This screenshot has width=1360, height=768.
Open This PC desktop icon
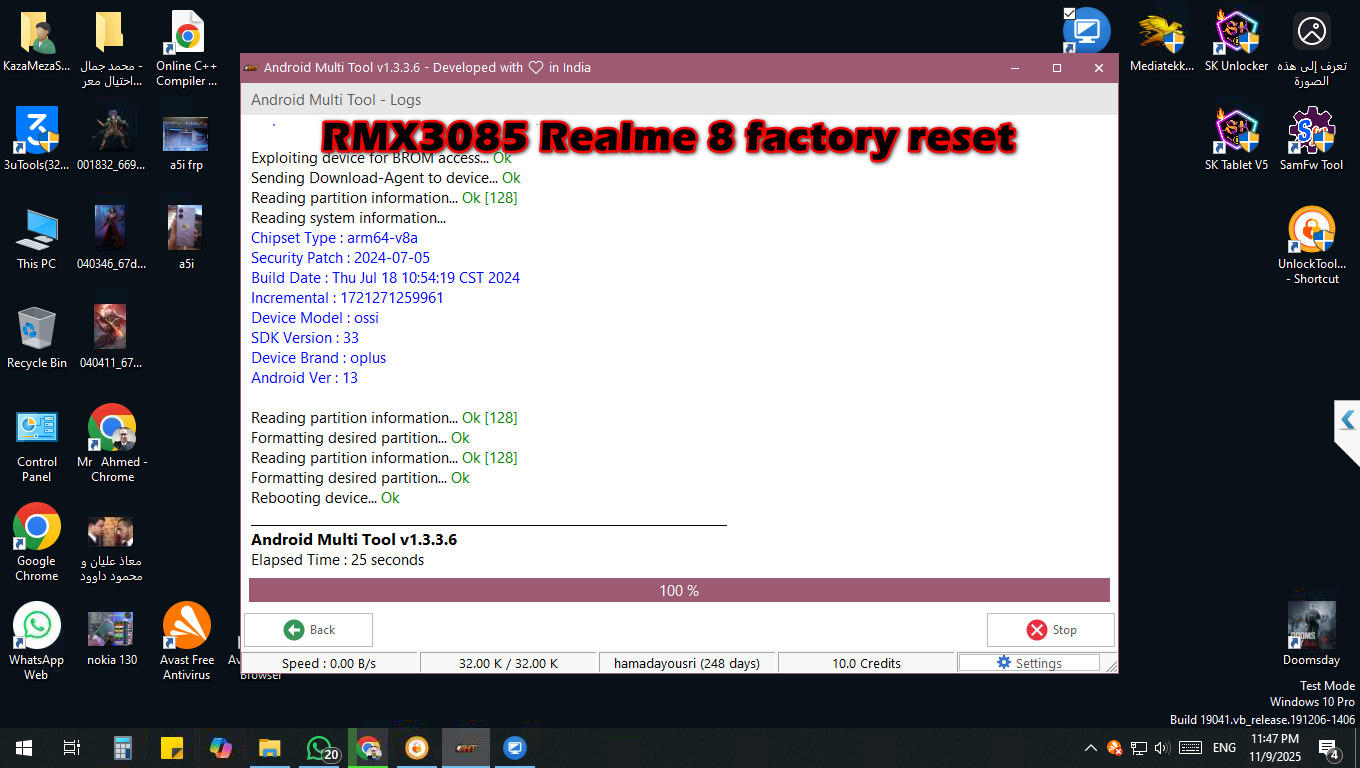pos(37,239)
